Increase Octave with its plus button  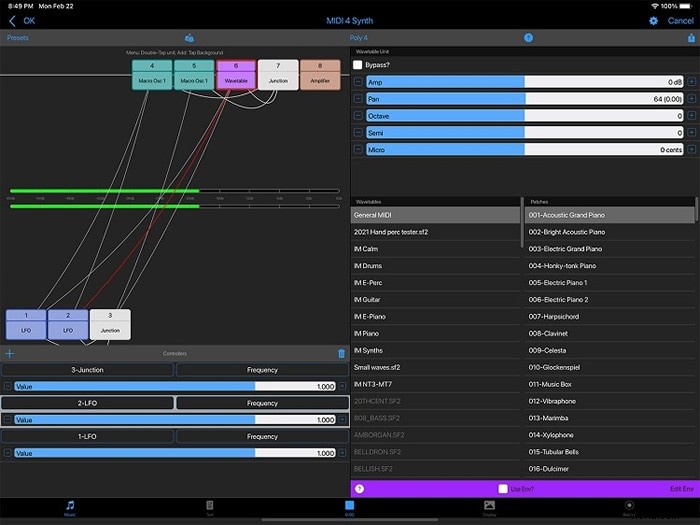(692, 116)
